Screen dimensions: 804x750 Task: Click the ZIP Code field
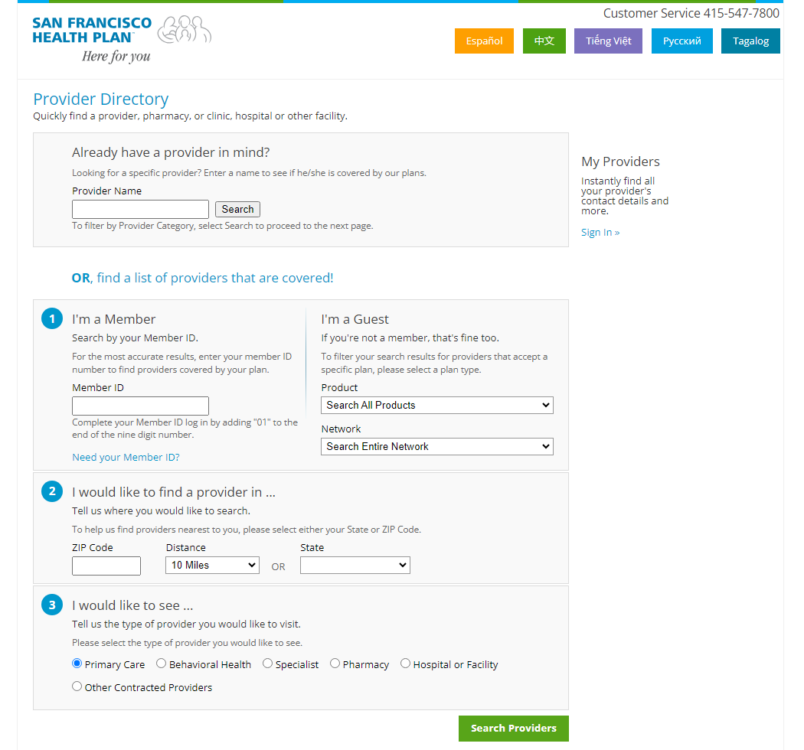pyautogui.click(x=106, y=566)
